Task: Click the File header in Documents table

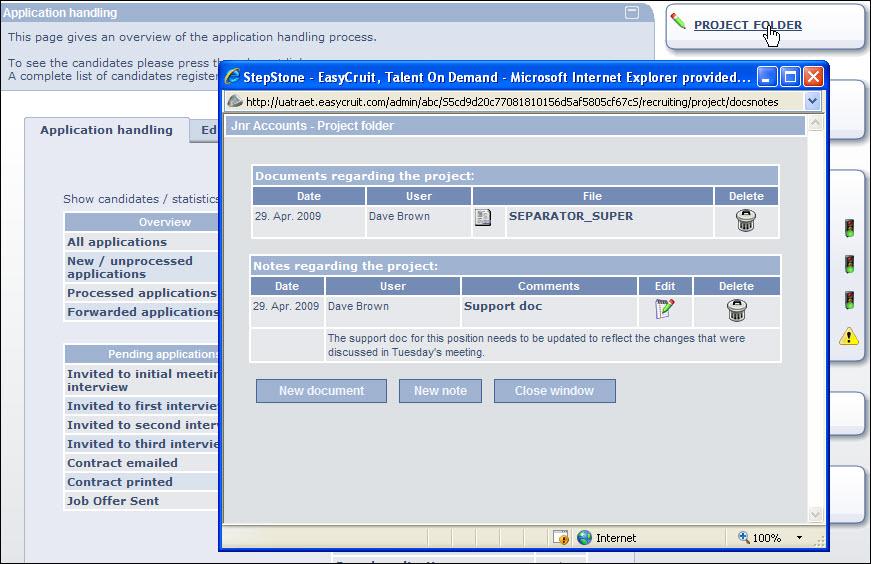Action: [x=592, y=196]
